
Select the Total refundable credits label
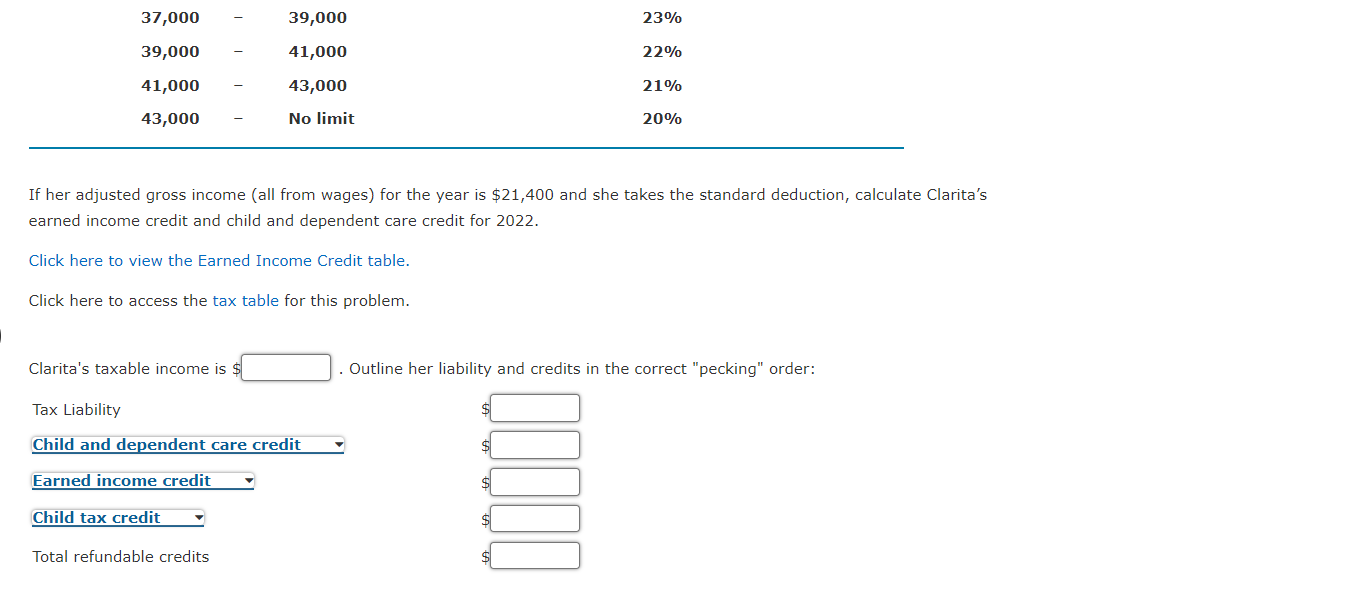(x=120, y=556)
